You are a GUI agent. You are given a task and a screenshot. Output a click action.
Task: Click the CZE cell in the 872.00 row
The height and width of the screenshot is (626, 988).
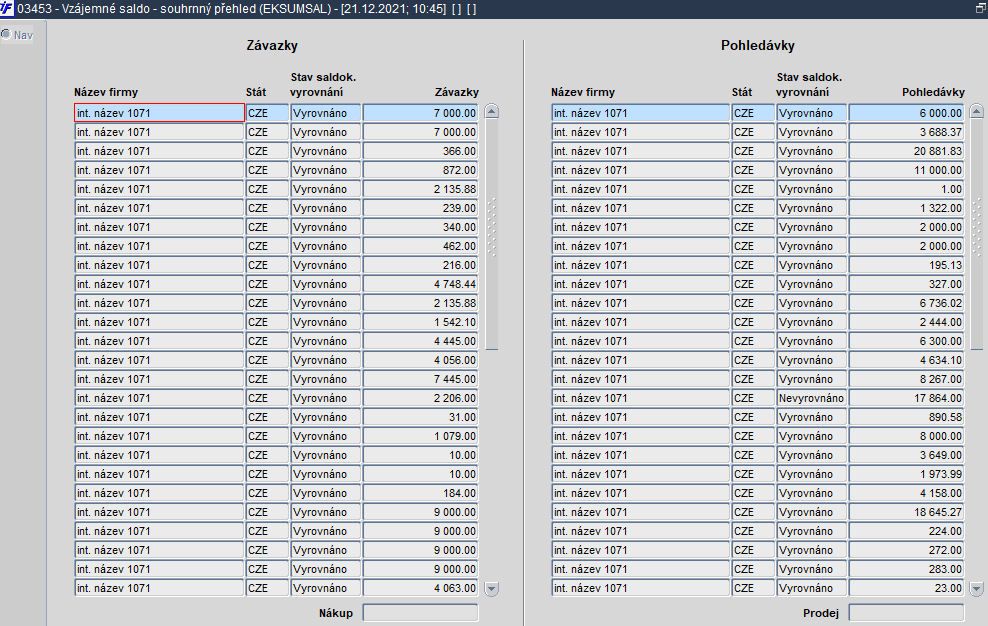click(267, 170)
